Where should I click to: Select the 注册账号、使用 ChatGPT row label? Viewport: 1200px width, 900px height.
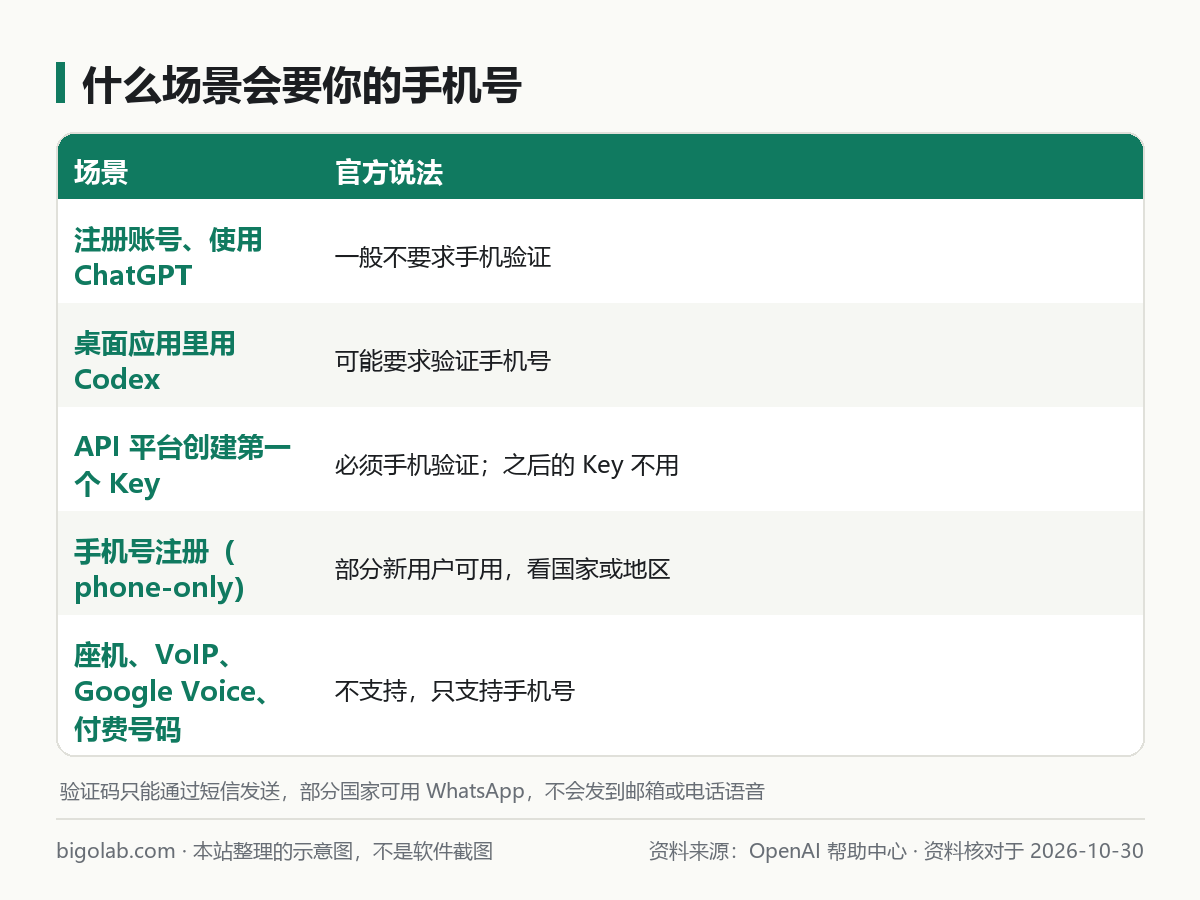coord(168,257)
